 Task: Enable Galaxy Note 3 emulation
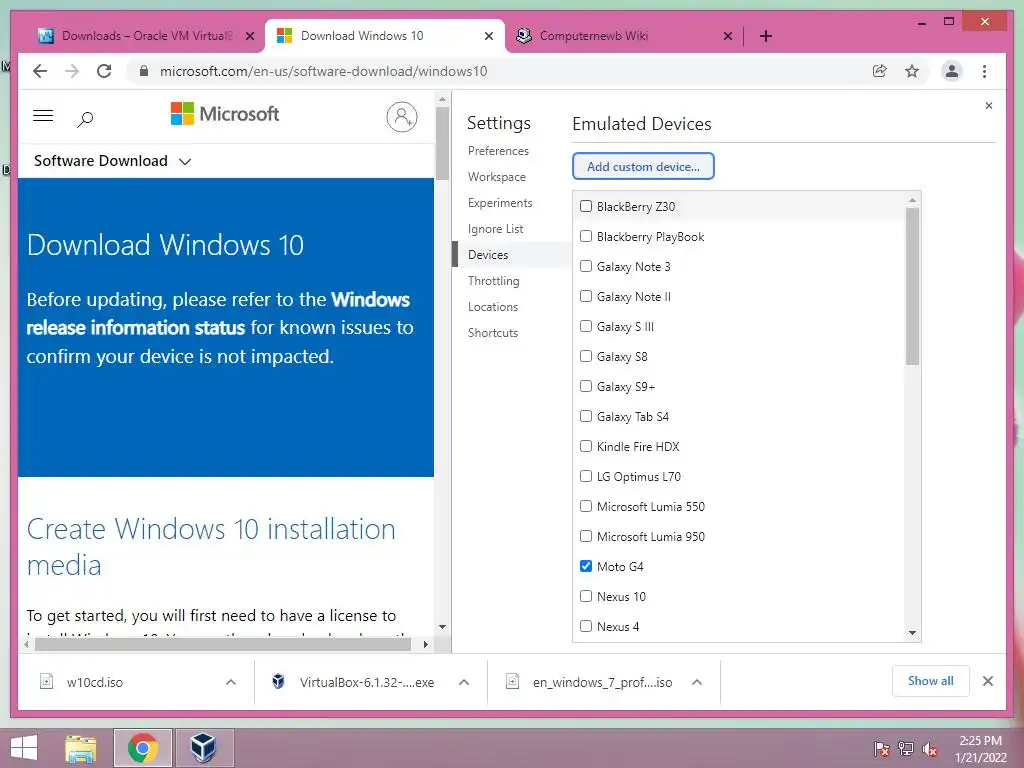pos(586,266)
